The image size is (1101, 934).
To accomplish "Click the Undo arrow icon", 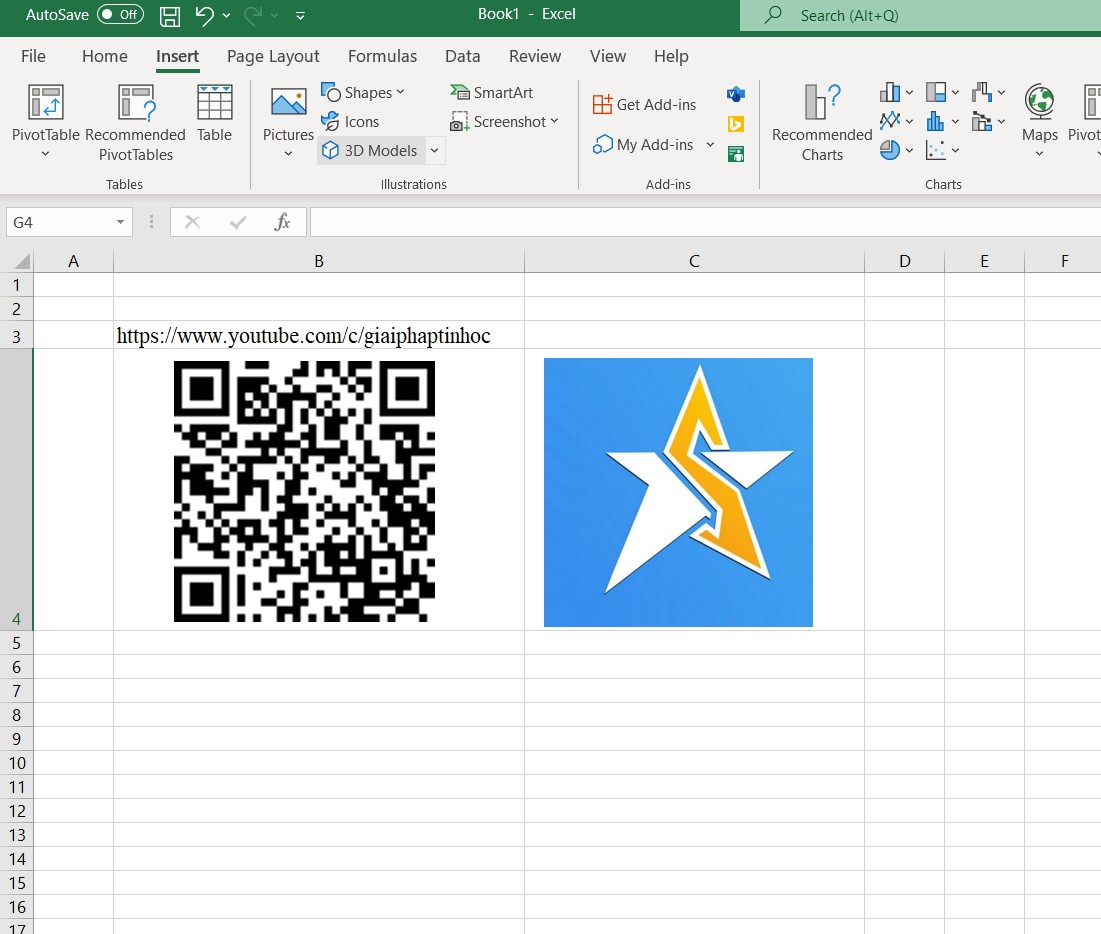I will coord(204,15).
